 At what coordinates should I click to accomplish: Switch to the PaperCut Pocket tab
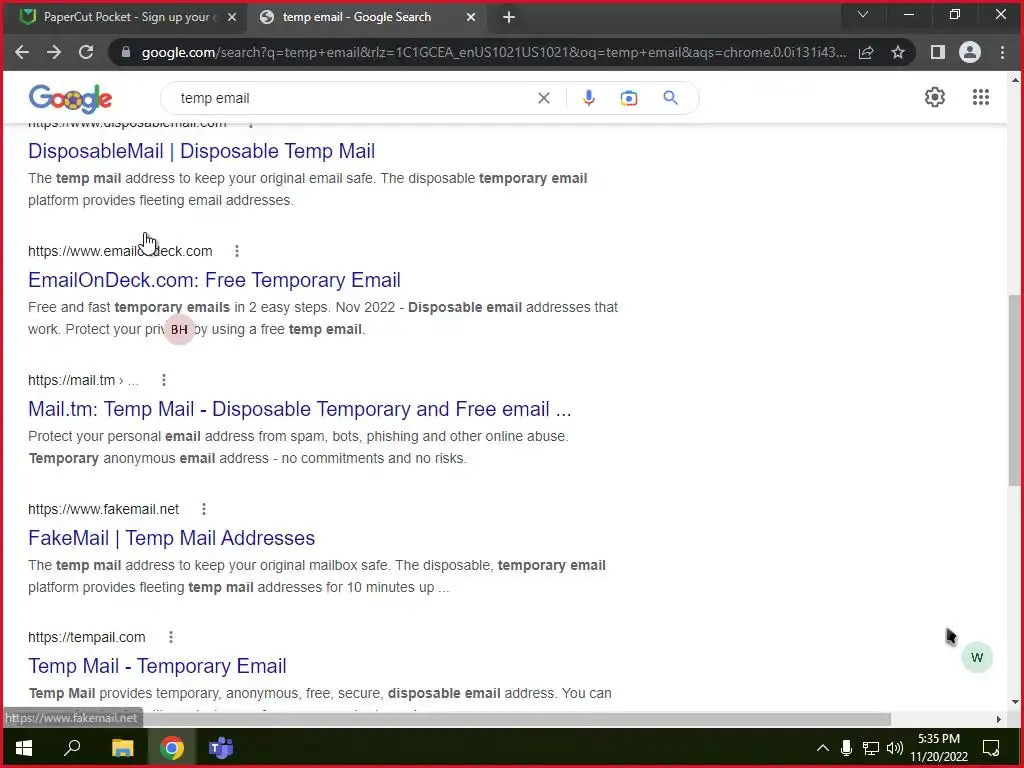[125, 18]
